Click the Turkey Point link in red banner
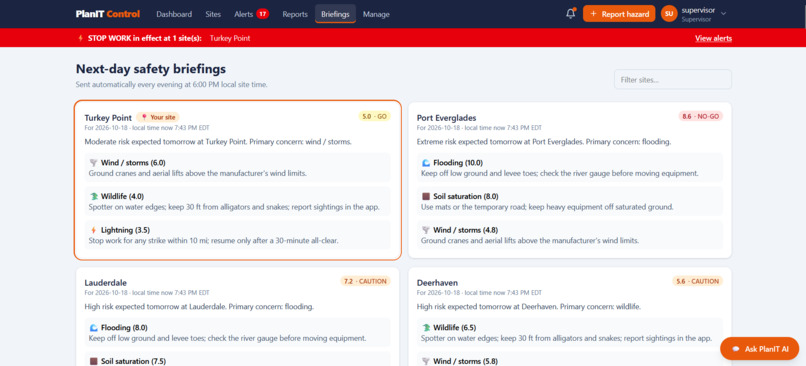 (x=230, y=38)
